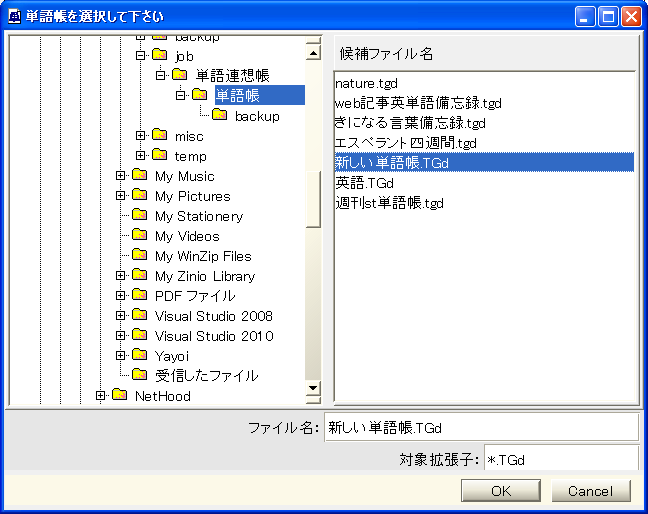Image resolution: width=648 pixels, height=514 pixels.
Task: Select the My Videos folder label
Action: pos(187,236)
